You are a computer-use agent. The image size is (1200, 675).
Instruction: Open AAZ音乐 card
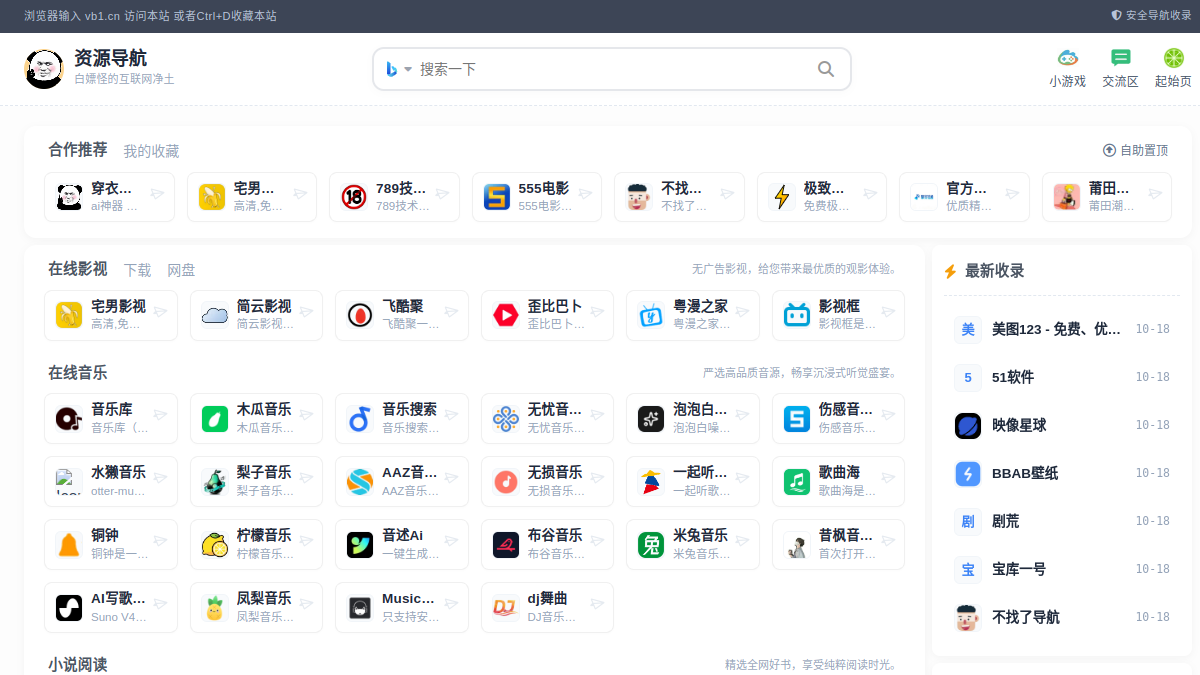[x=402, y=481]
